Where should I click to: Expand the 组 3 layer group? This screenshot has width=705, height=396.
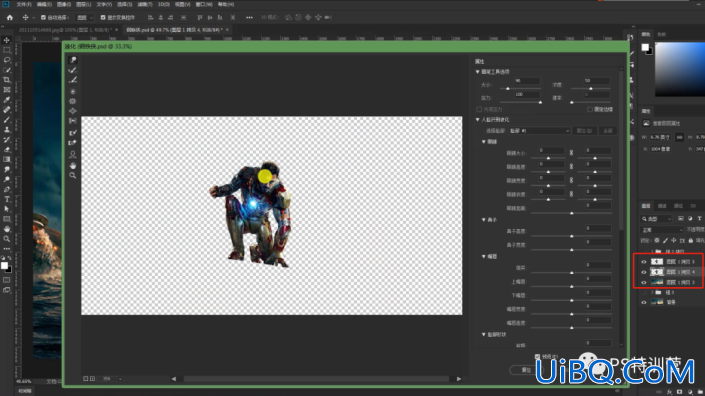(651, 293)
